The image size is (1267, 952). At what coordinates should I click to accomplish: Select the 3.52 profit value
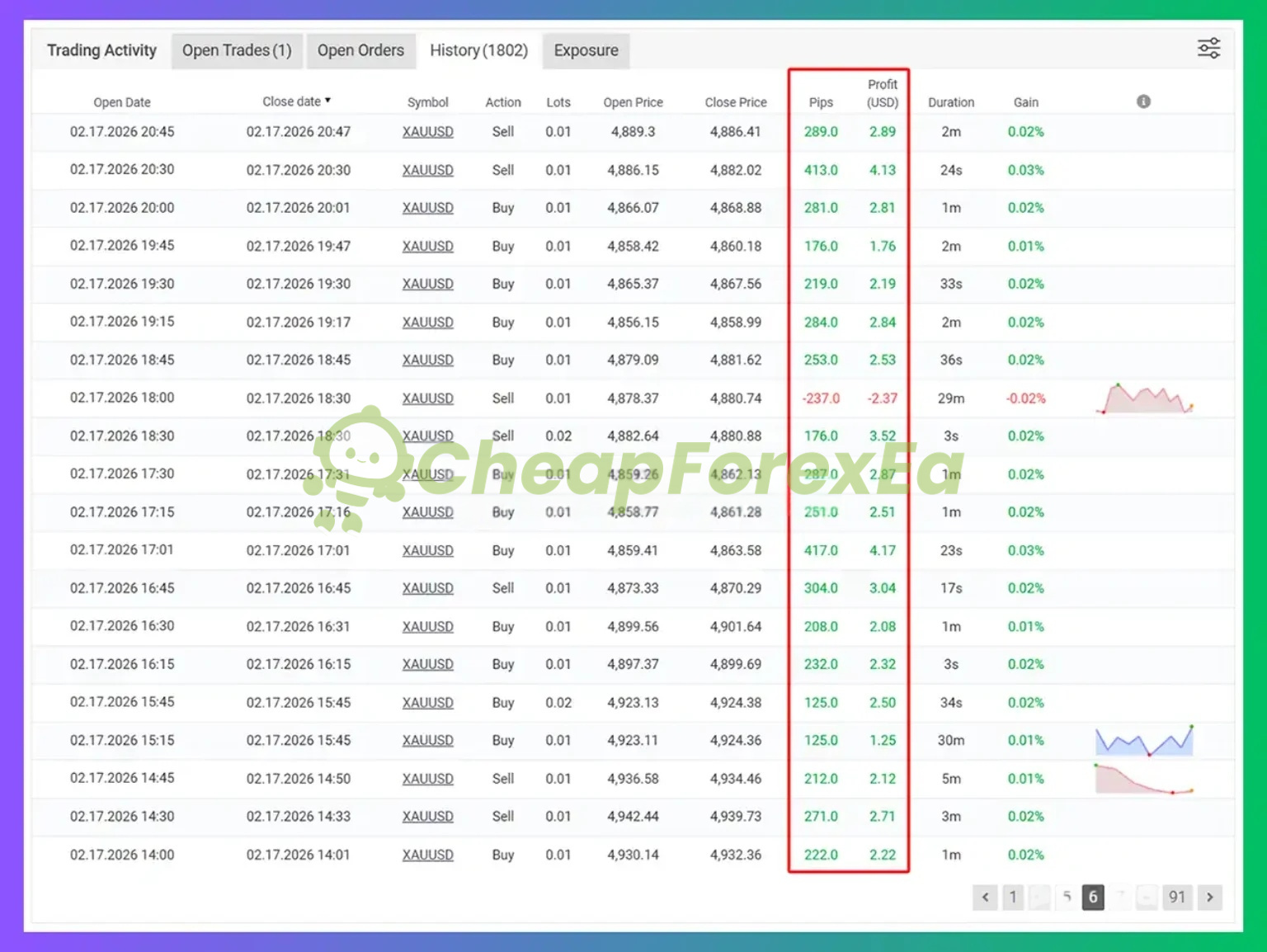[x=882, y=436]
